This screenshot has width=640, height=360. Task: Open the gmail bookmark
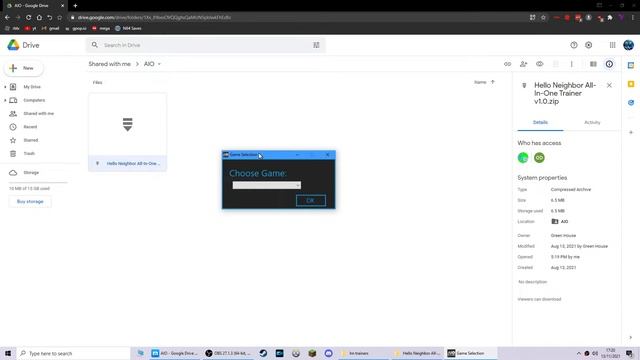(x=51, y=29)
